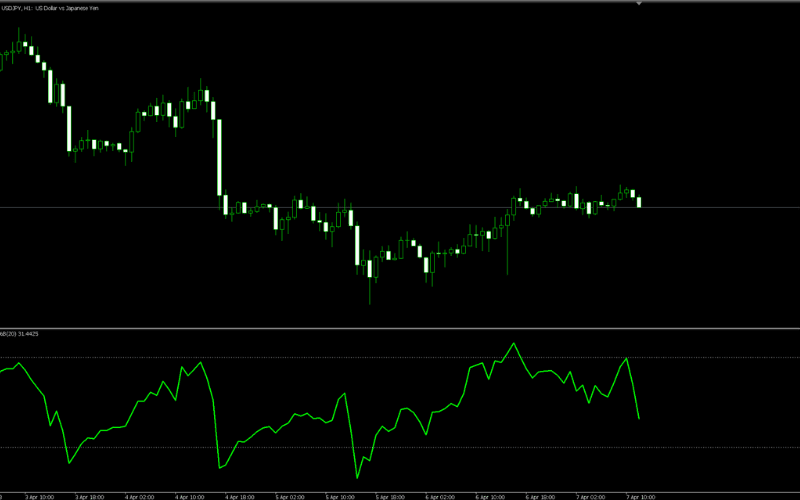This screenshot has width=800, height=500.
Task: Click the divider between chart and indicator window
Action: 400,328
